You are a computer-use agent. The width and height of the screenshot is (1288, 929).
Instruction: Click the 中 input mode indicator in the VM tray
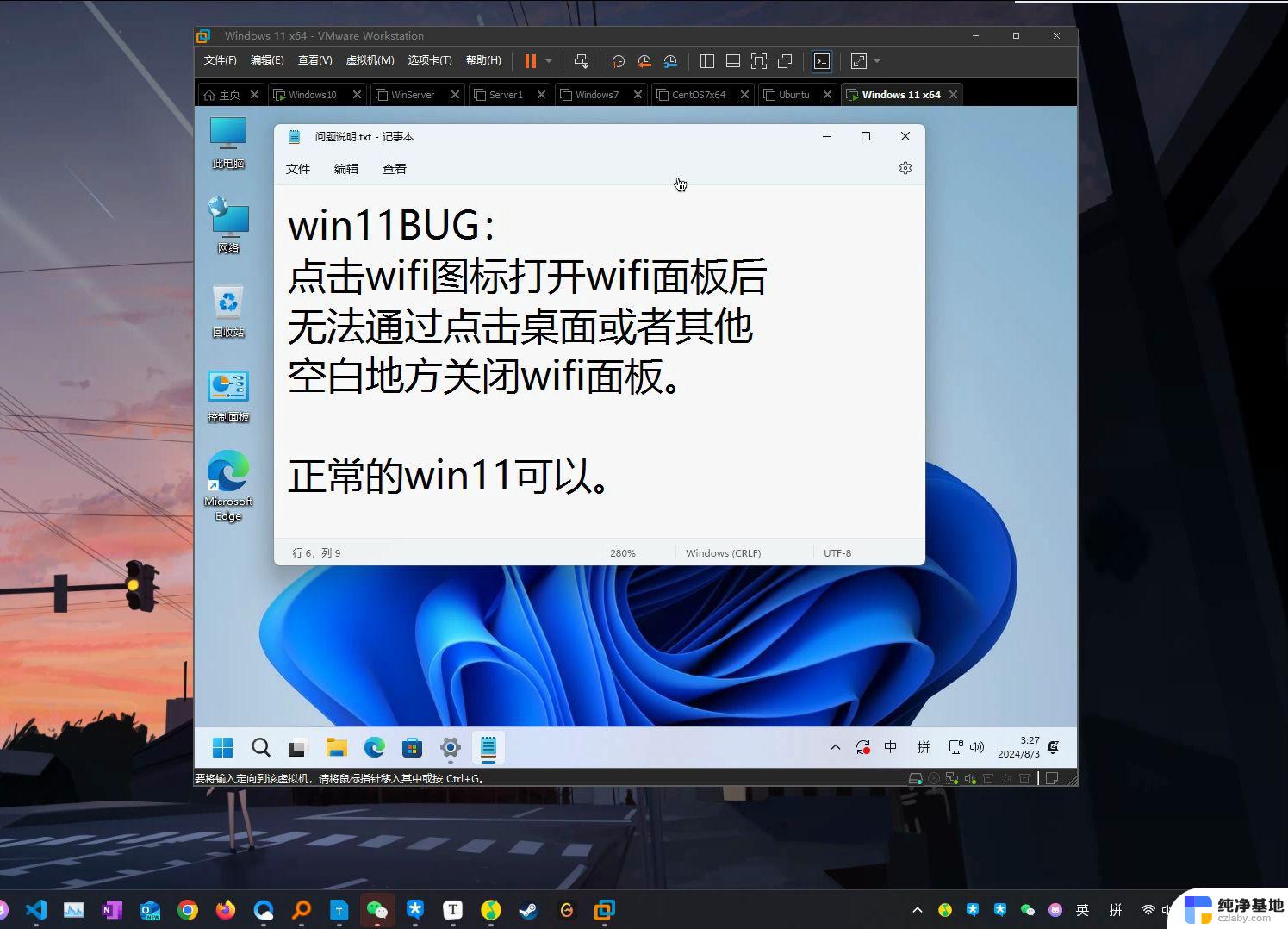[x=891, y=747]
